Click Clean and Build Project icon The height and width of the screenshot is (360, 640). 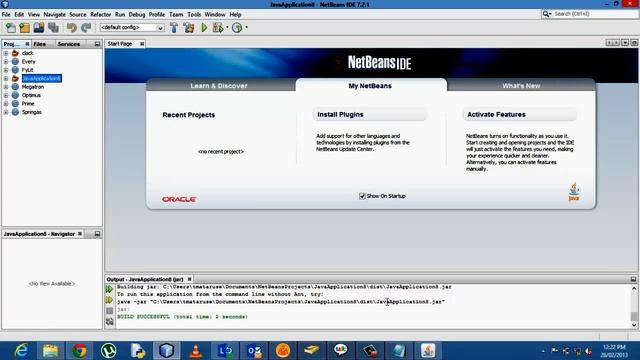click(x=189, y=27)
